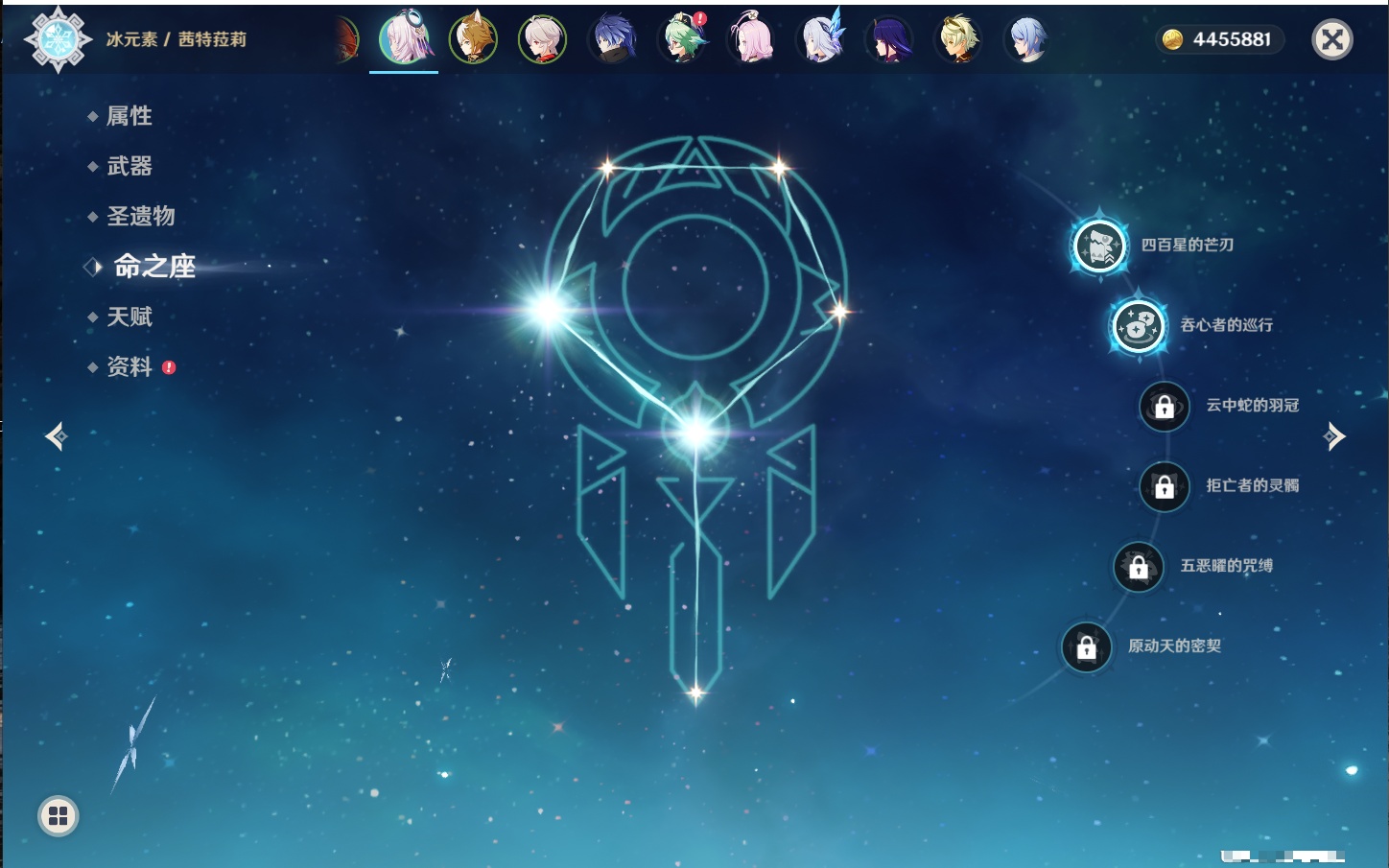Open the 四百星的芒刃 constellation icon

coord(1099,246)
